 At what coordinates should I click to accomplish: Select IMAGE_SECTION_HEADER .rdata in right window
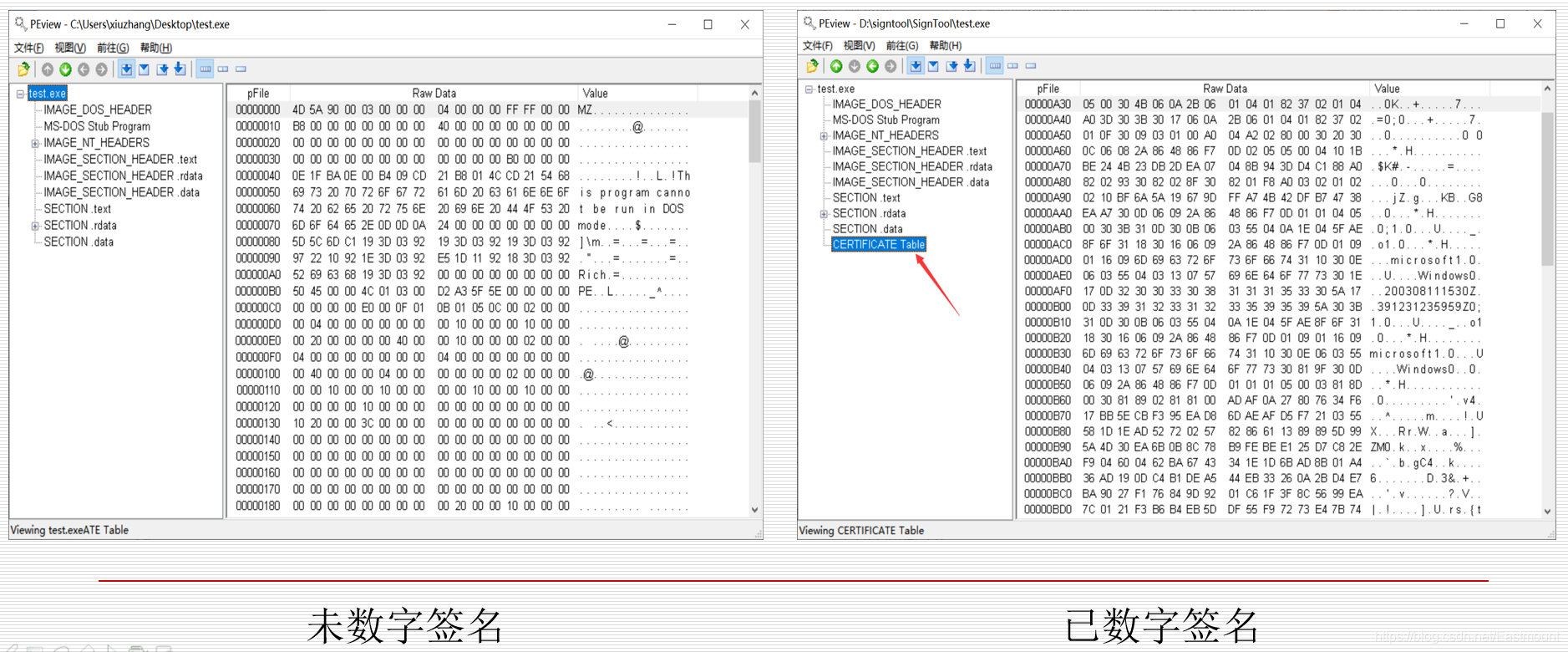912,166
